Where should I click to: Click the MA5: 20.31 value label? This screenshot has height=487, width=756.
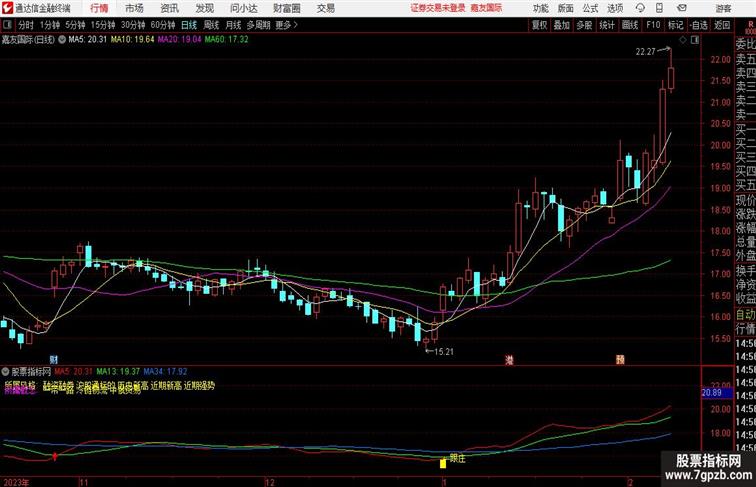pyautogui.click(x=88, y=40)
